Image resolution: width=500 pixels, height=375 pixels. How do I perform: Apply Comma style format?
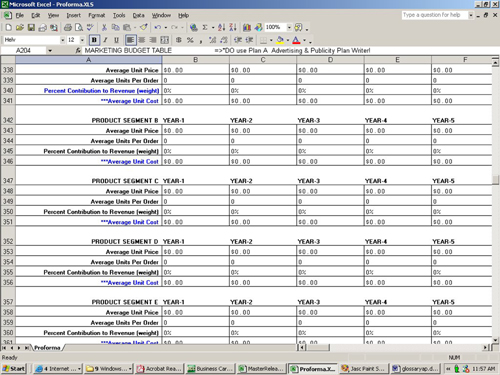[201, 40]
